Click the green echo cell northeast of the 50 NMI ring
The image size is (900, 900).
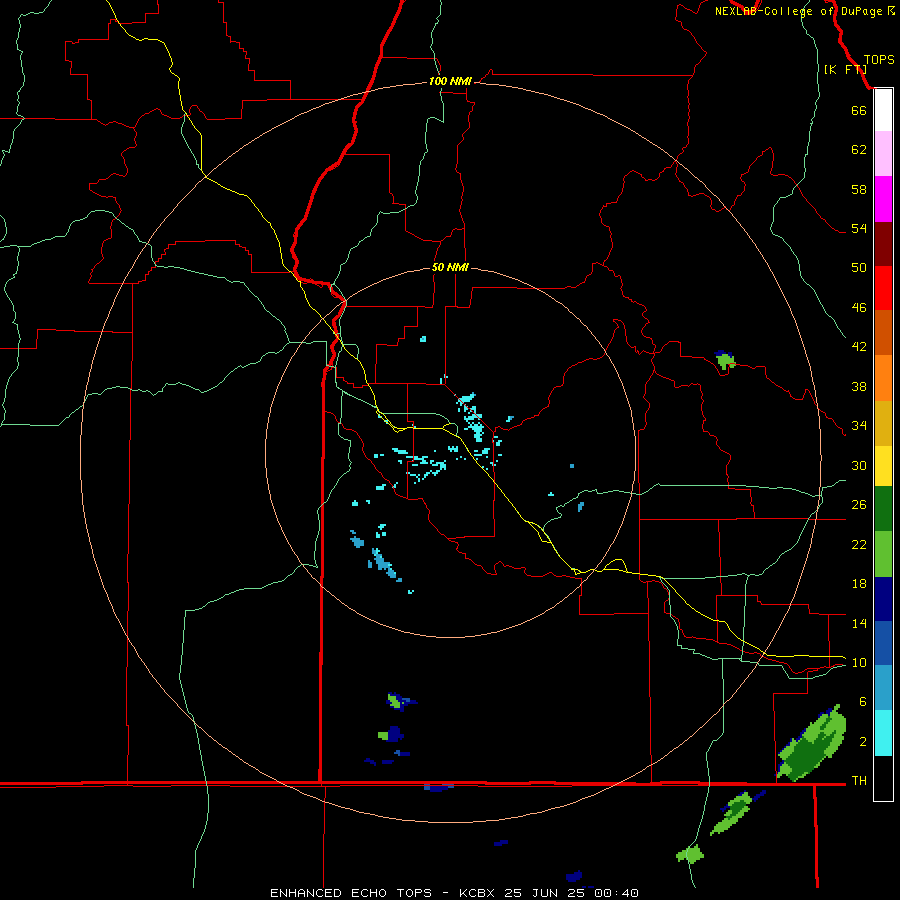click(725, 360)
